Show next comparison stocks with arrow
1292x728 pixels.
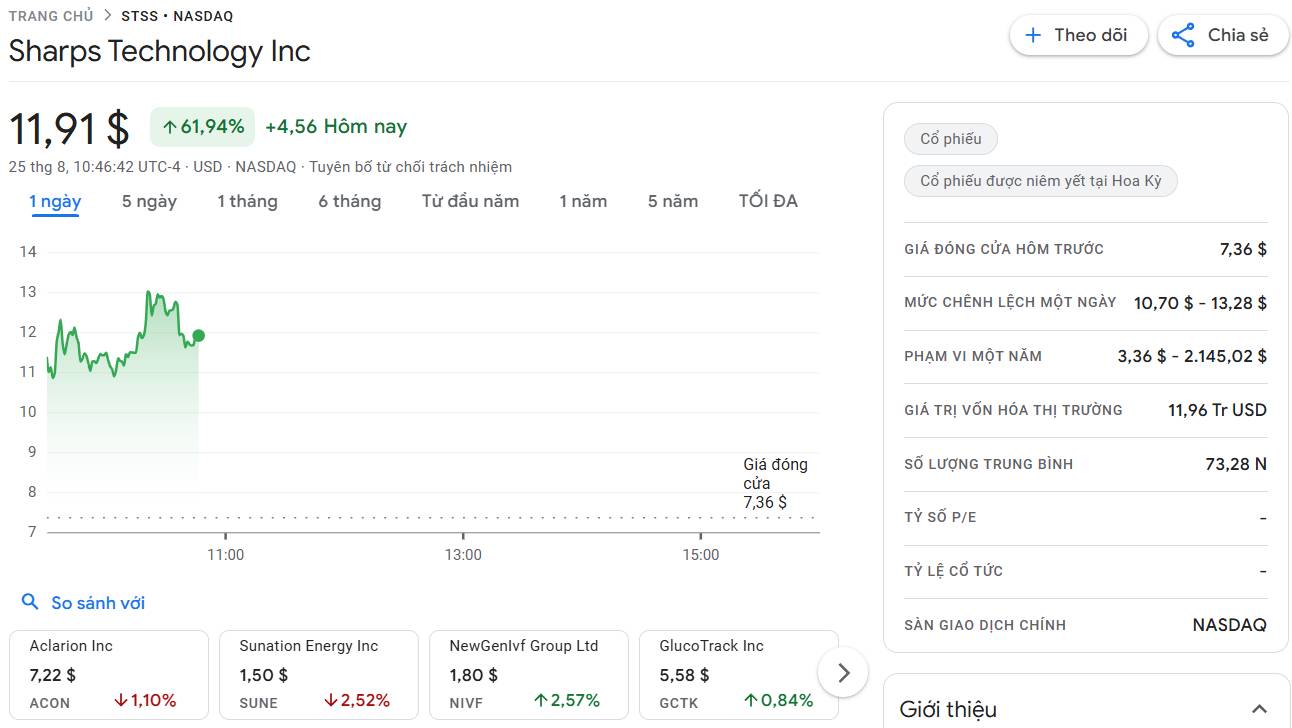(843, 673)
